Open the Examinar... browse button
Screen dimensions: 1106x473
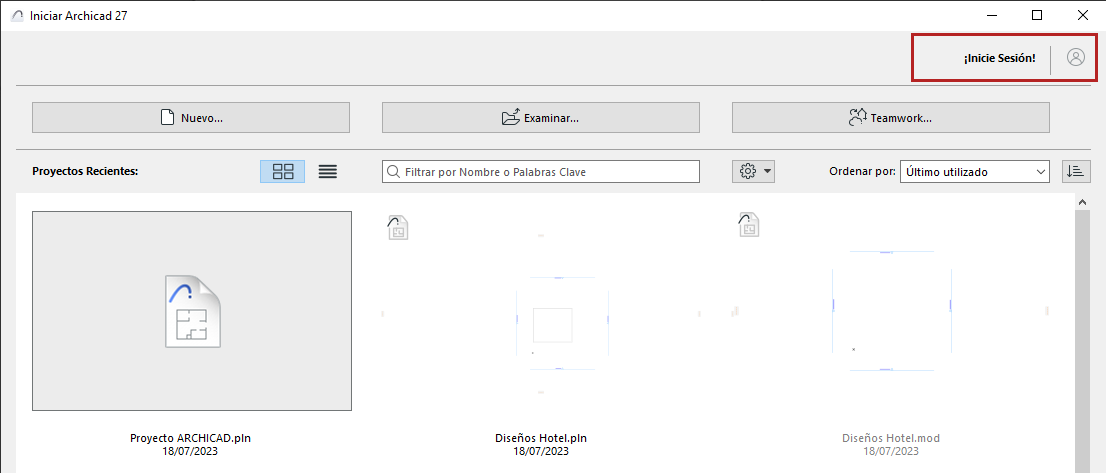point(540,118)
